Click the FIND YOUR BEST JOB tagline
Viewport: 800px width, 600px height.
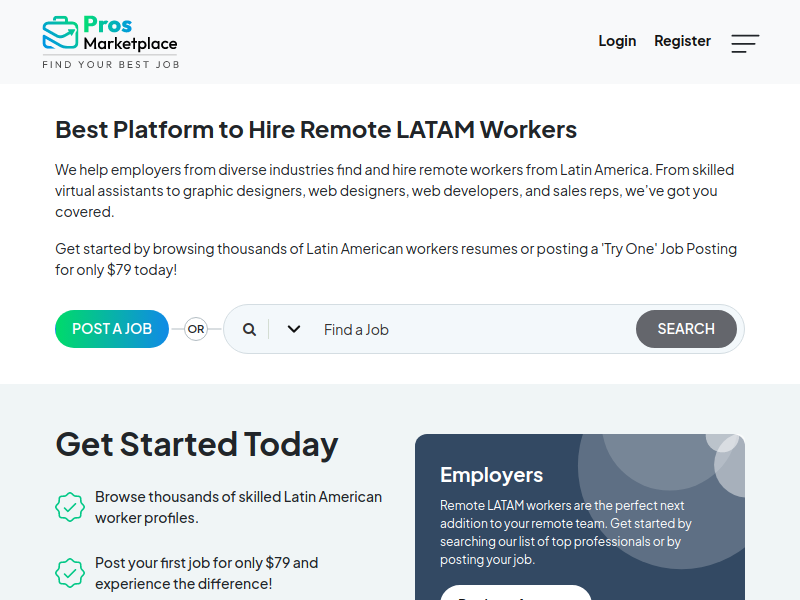[x=110, y=64]
